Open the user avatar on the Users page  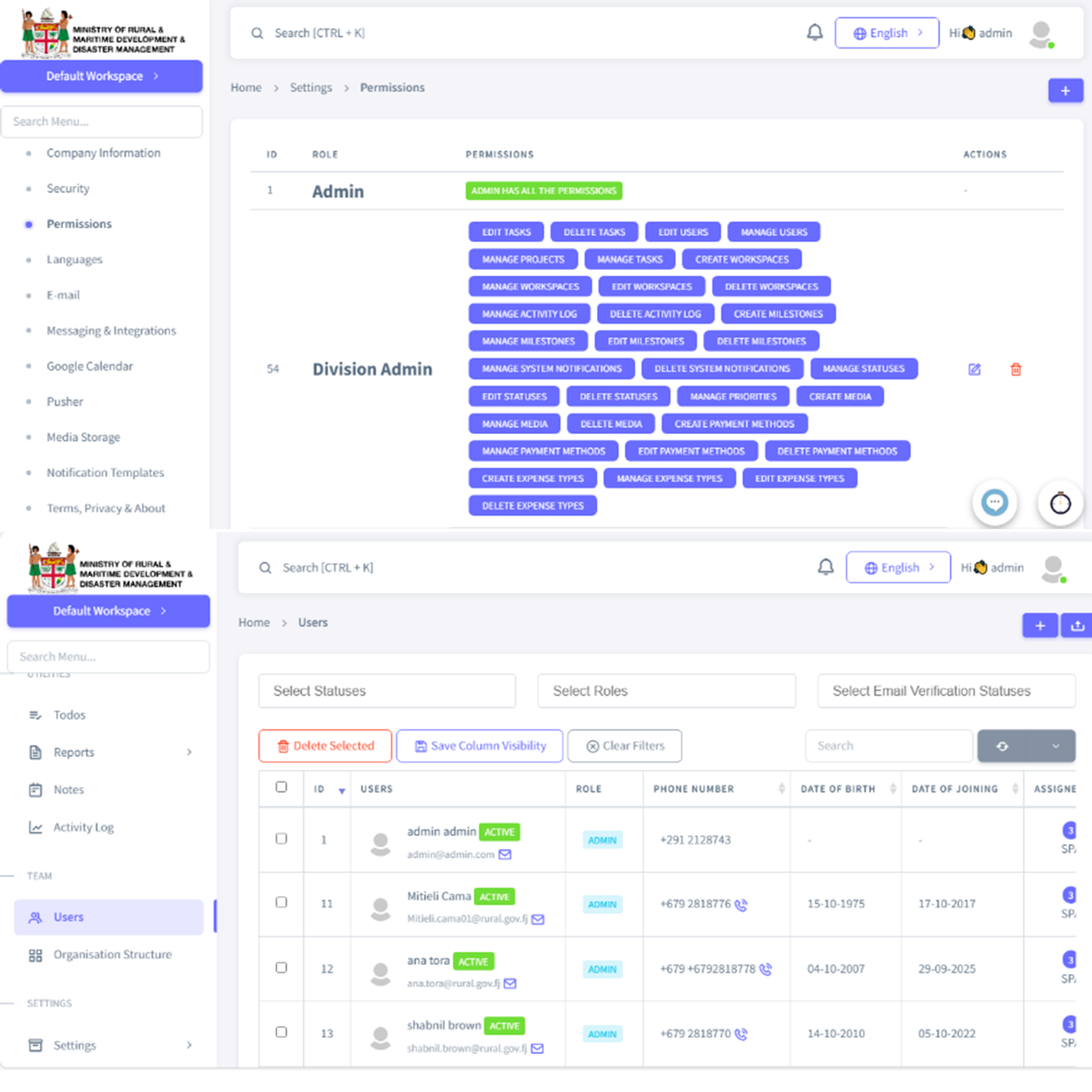click(1053, 569)
